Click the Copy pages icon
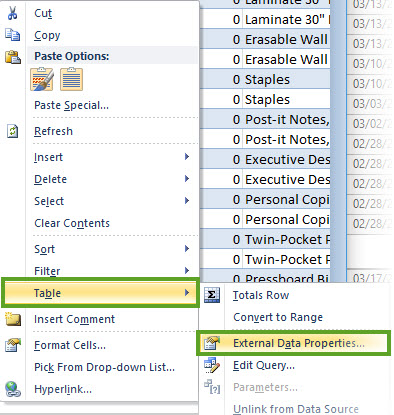The width and height of the screenshot is (394, 415). pos(13,35)
